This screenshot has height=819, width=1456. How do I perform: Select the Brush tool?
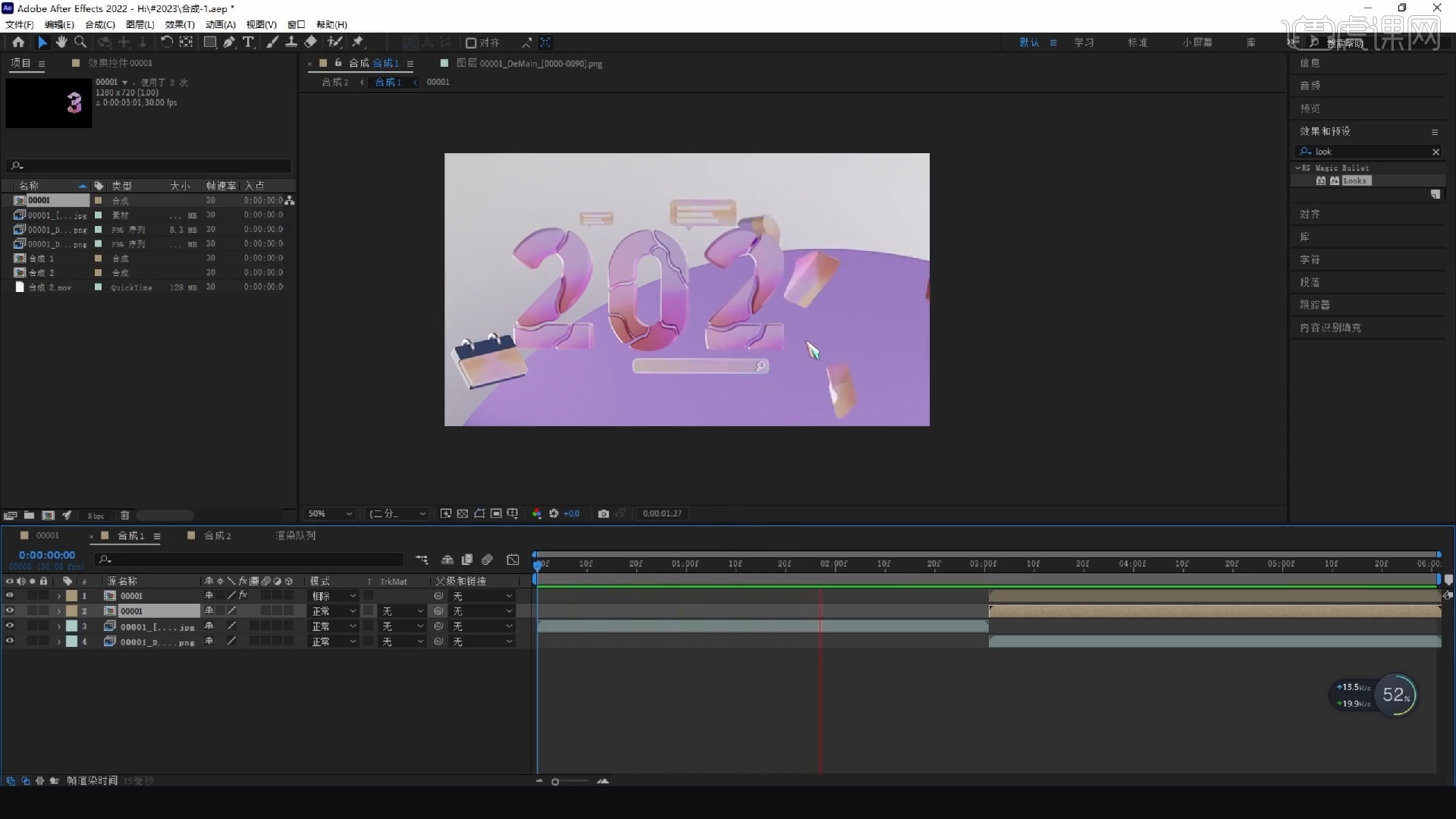click(x=272, y=42)
